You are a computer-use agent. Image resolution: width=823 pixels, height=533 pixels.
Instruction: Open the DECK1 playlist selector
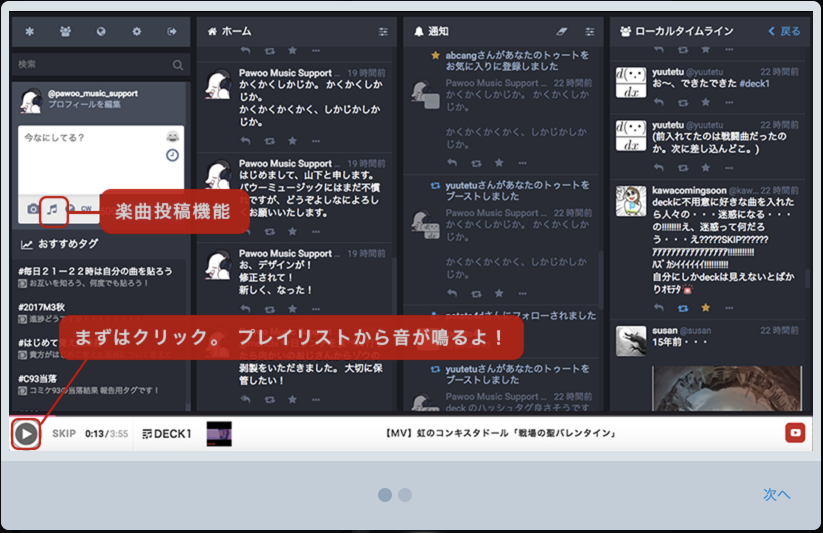click(166, 434)
